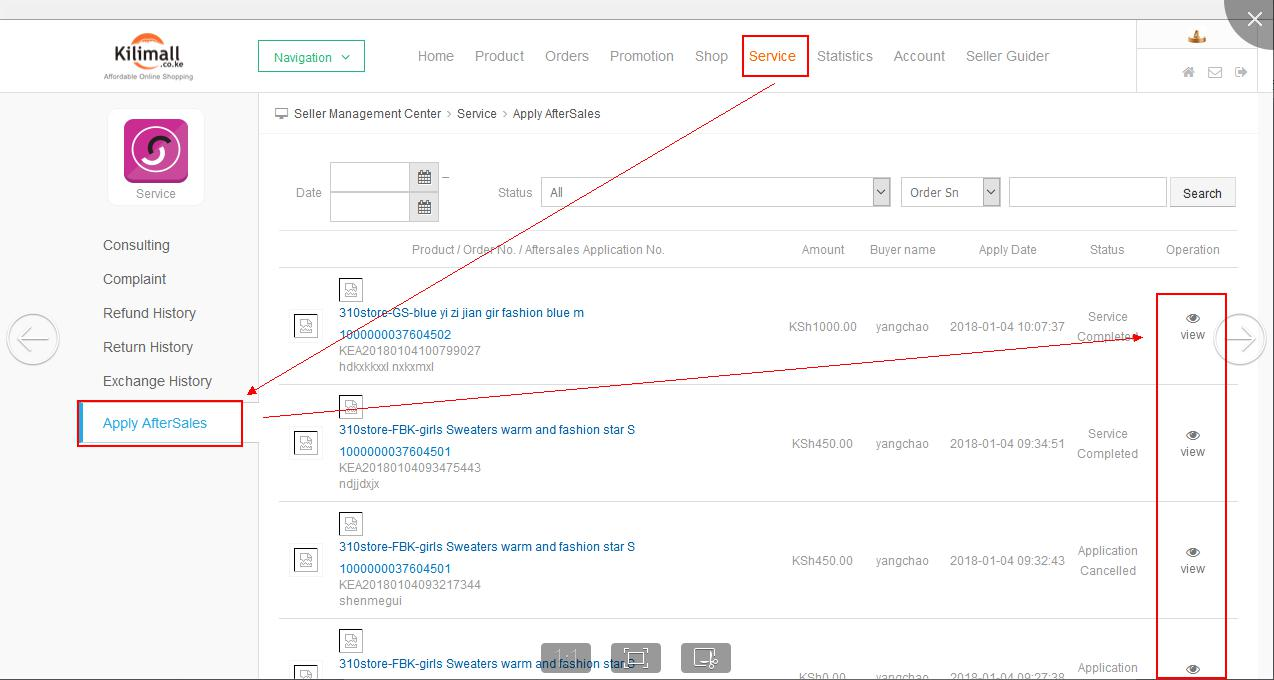Select Refund History in sidebar

coord(149,313)
